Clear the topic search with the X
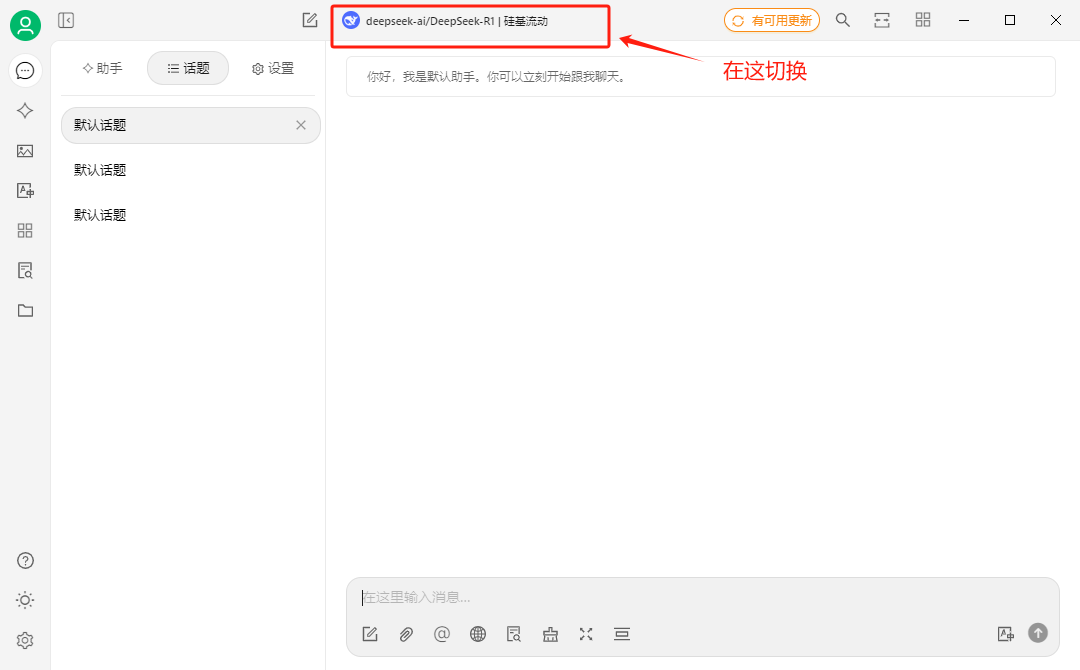1080x670 pixels. click(301, 124)
